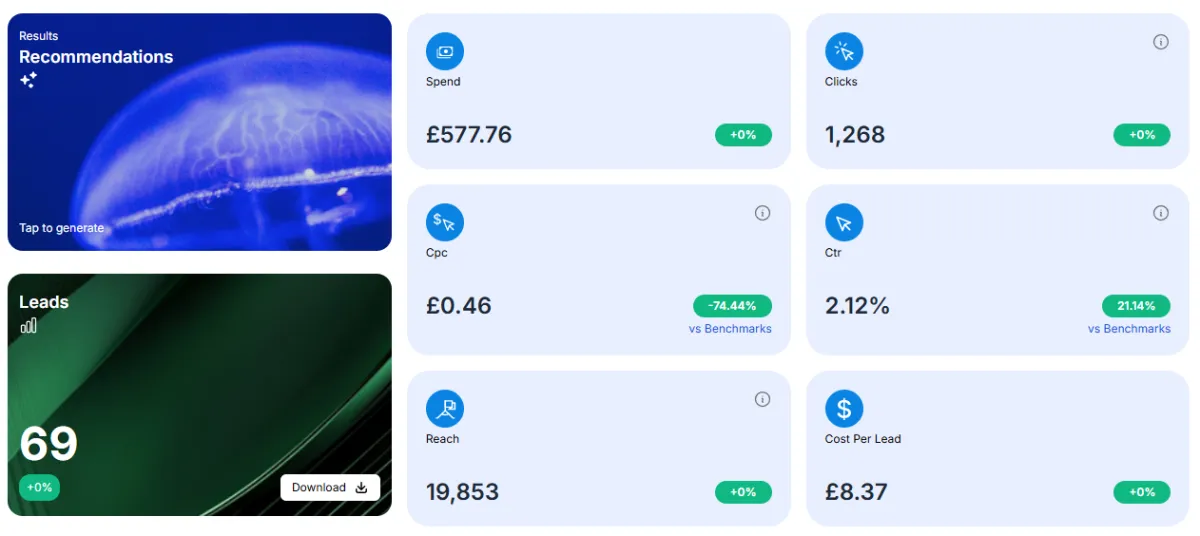Tap to generate recommendations
The width and height of the screenshot is (1200, 536).
61,228
